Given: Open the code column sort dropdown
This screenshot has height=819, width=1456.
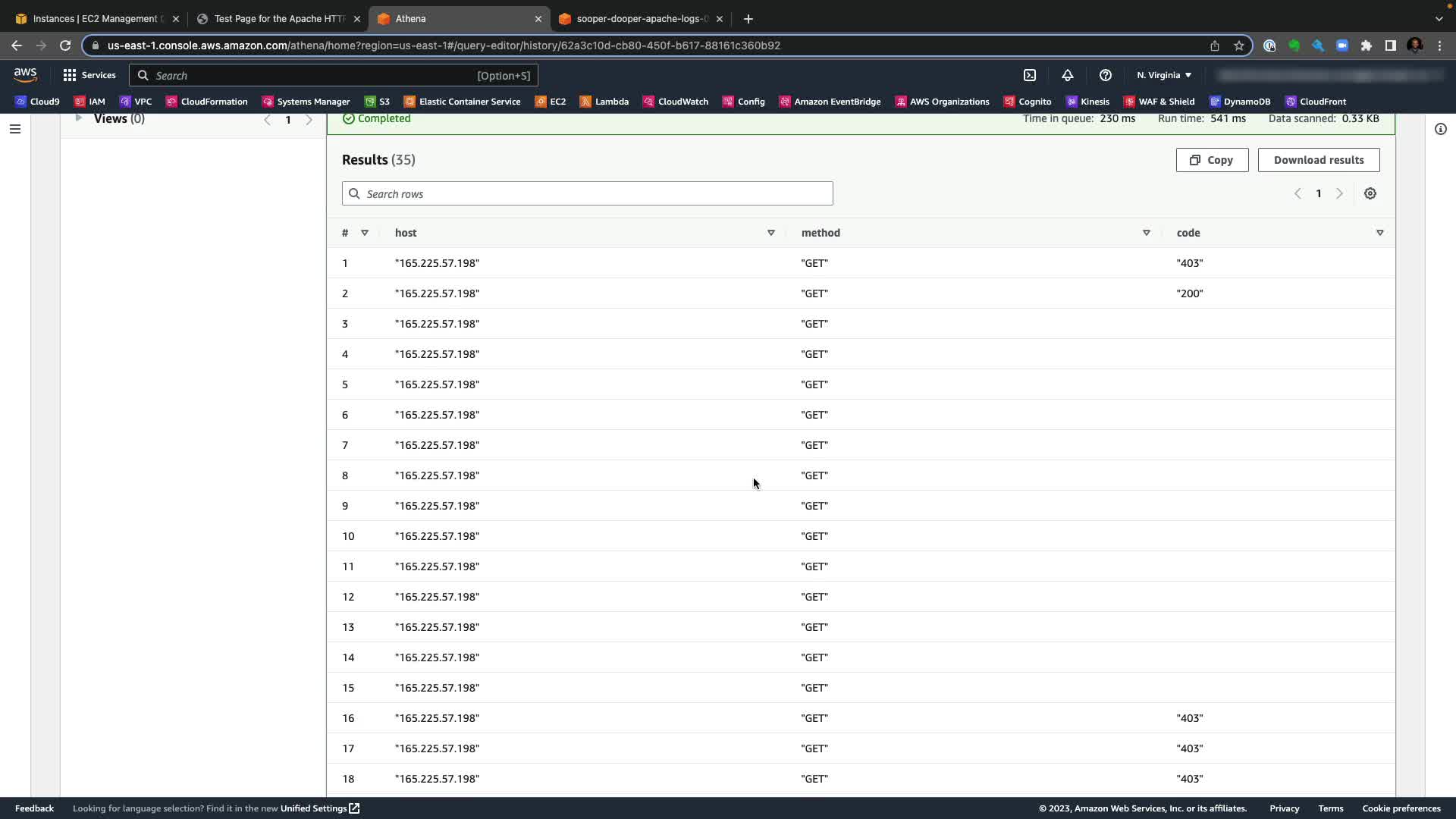Looking at the screenshot, I should (1379, 233).
